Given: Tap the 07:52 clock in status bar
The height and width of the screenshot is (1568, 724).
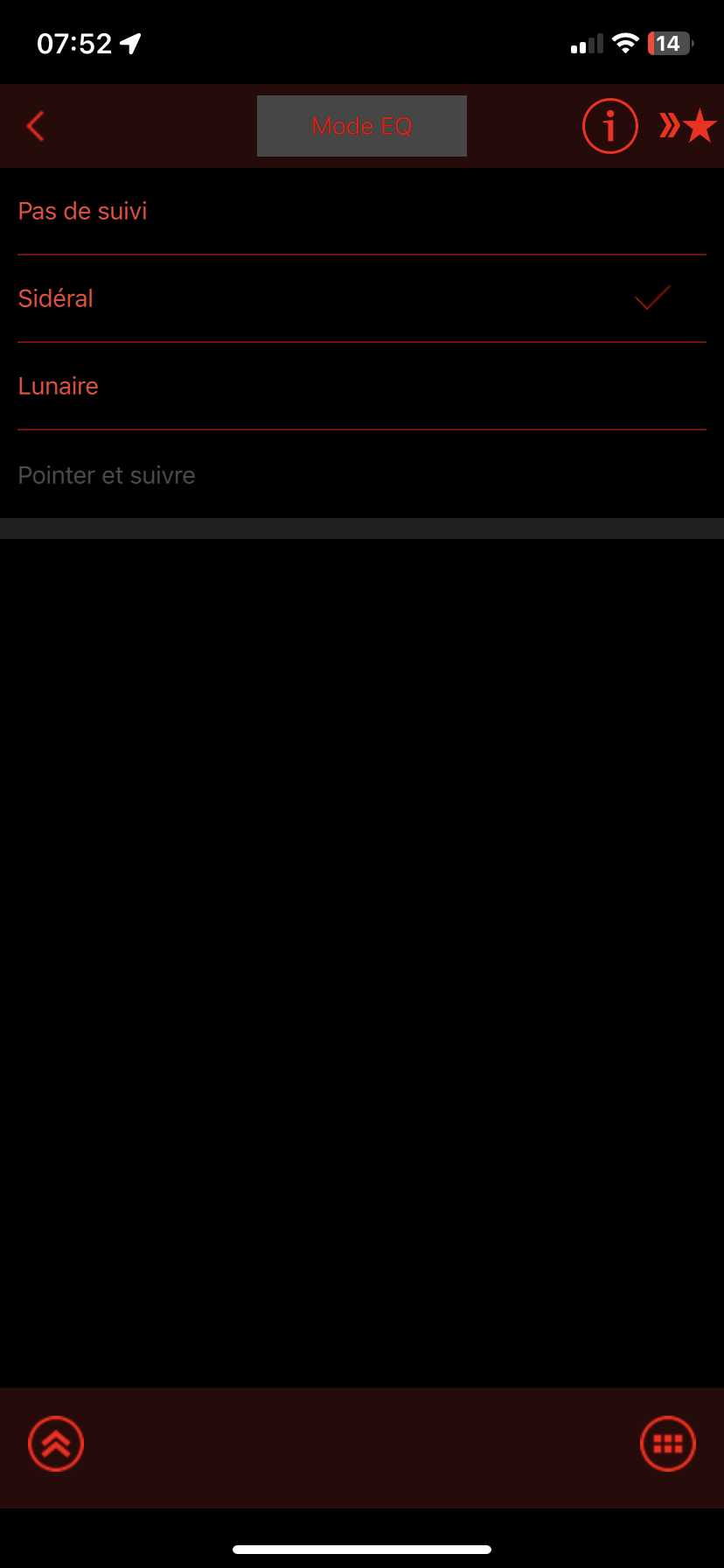Looking at the screenshot, I should [74, 43].
